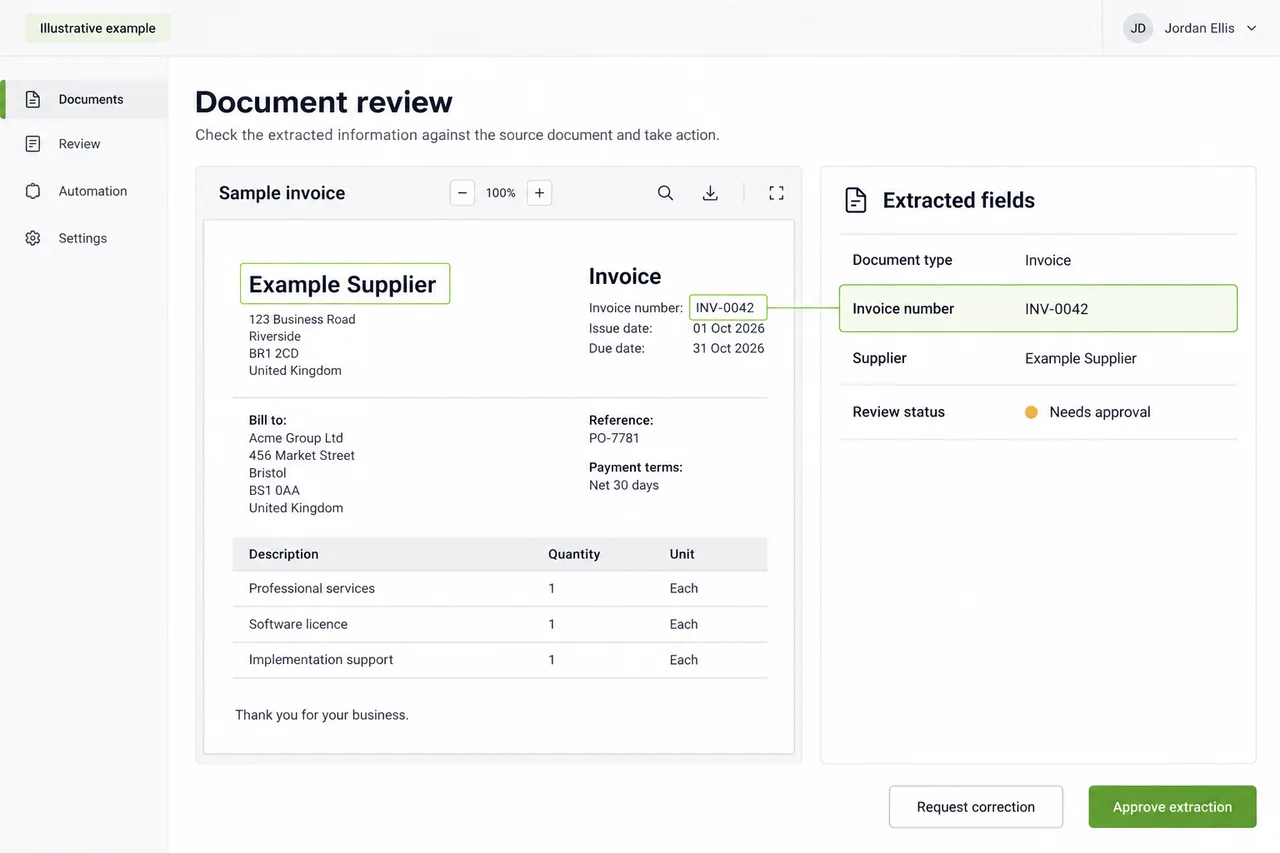This screenshot has height=853, width=1280.
Task: Click the Net 30 days payment terms
Action: 624,485
